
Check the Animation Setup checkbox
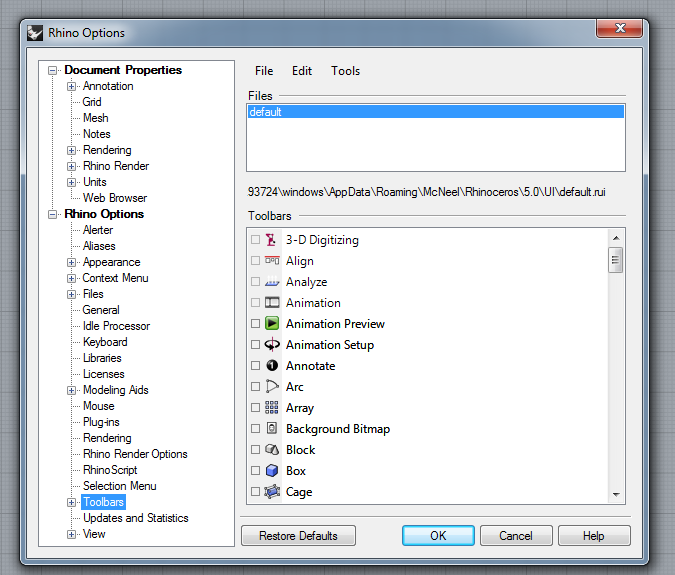(255, 344)
